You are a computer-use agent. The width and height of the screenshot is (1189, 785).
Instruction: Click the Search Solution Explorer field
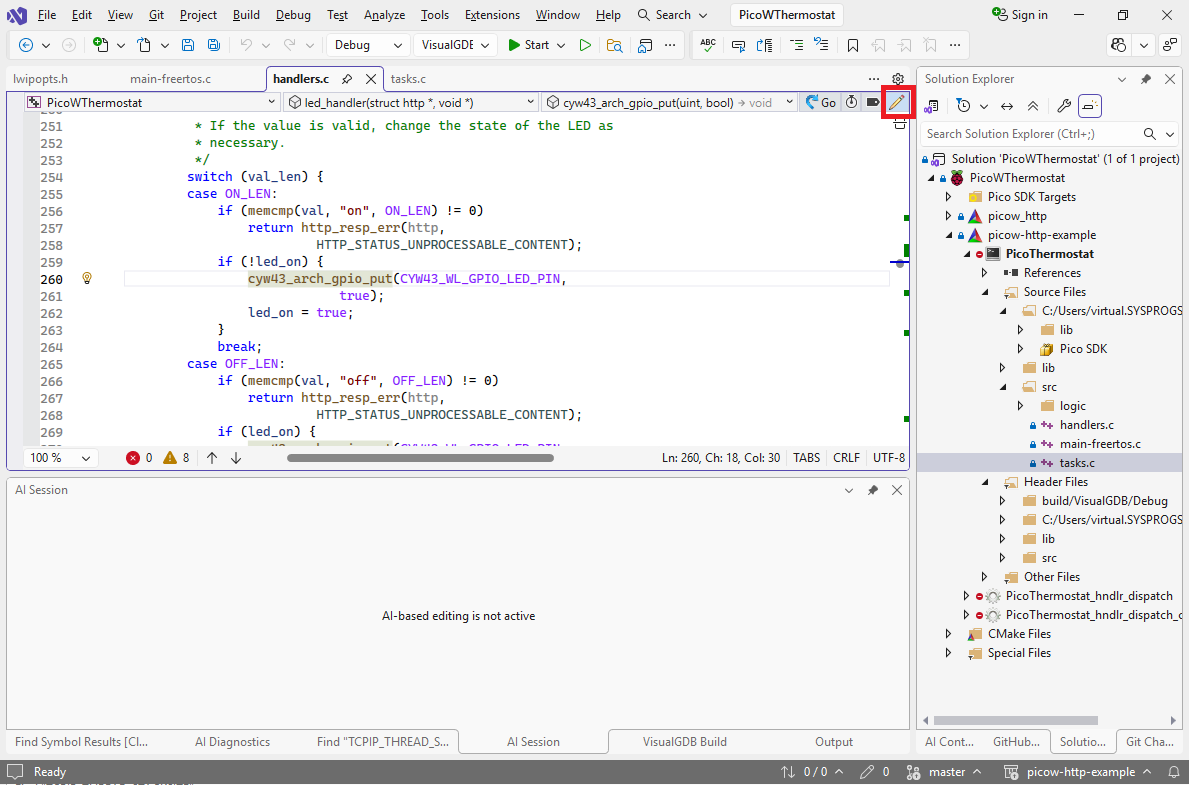coord(1028,134)
